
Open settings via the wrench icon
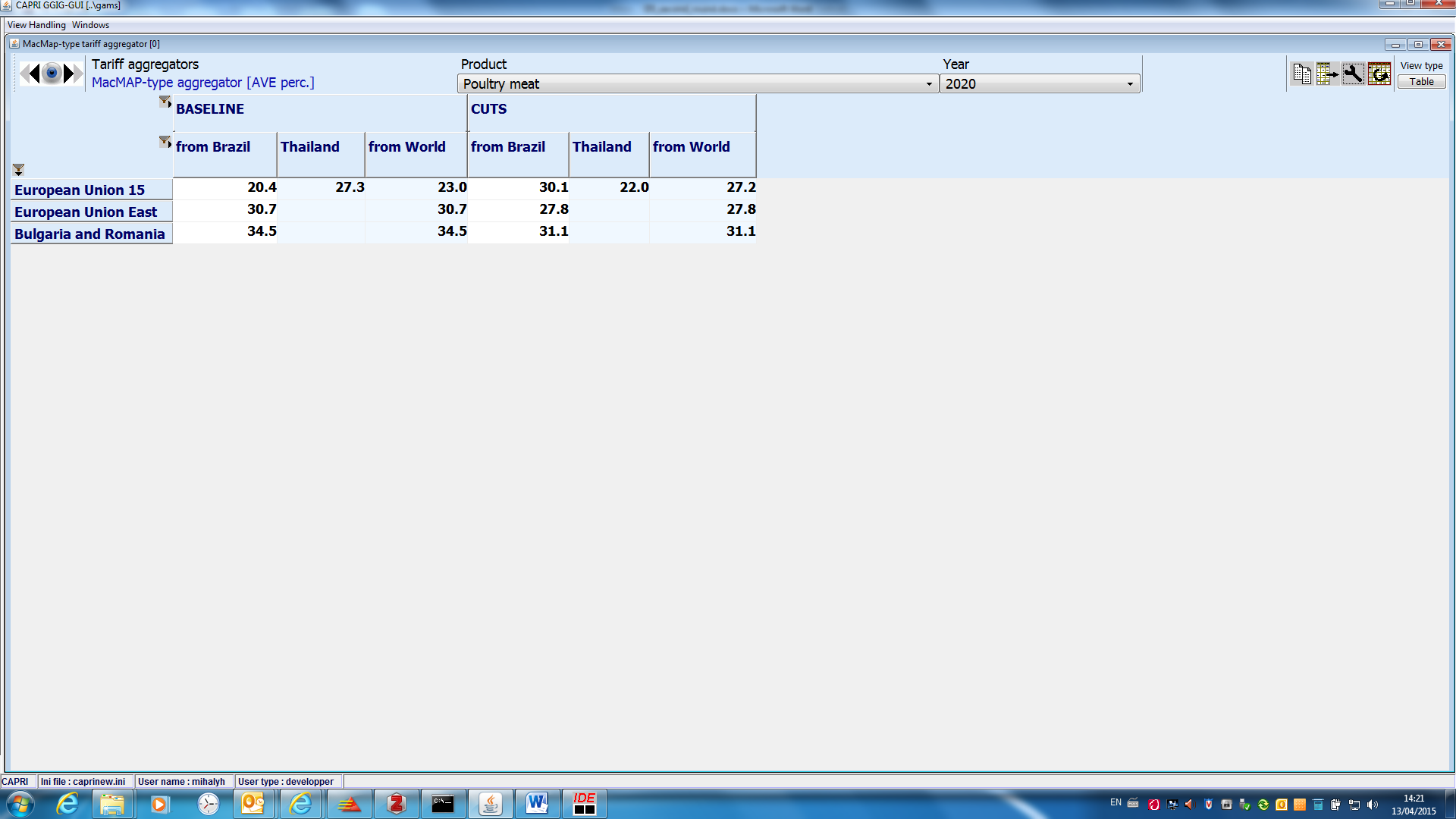pos(1353,74)
